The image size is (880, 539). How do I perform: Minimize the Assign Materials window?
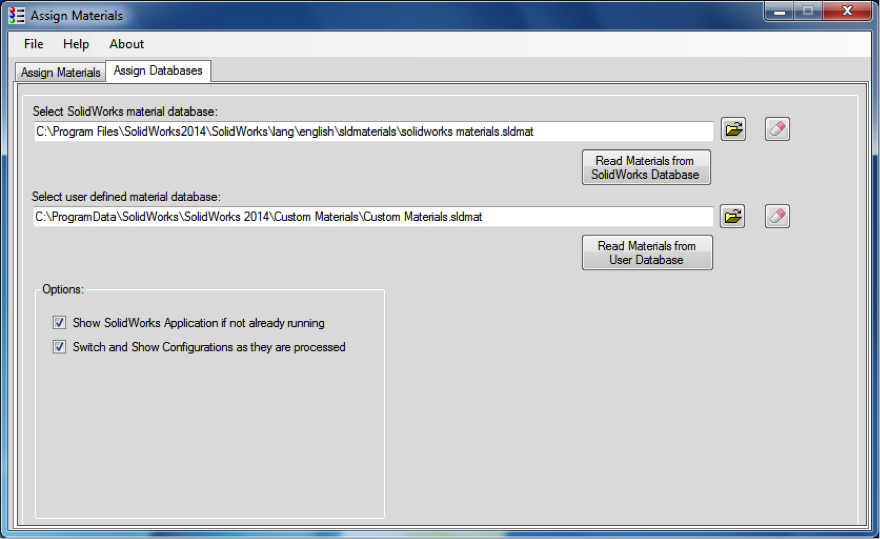click(779, 11)
